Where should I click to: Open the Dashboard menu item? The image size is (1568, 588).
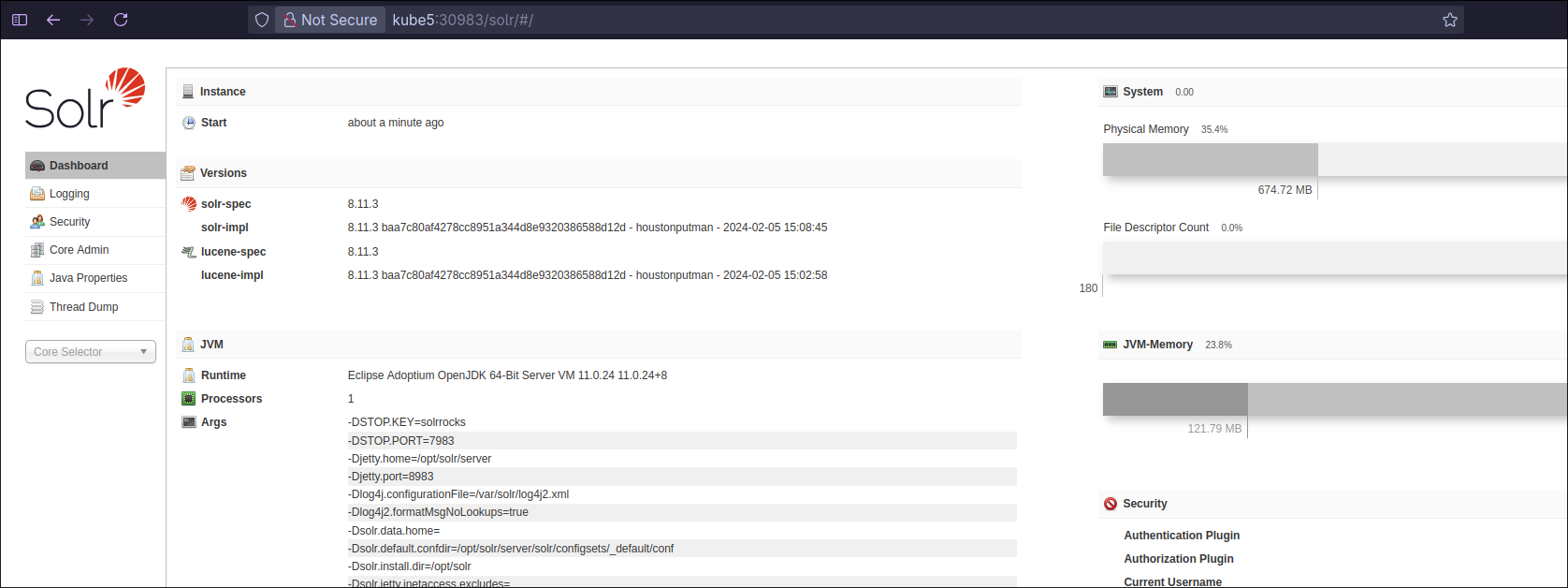(x=95, y=166)
